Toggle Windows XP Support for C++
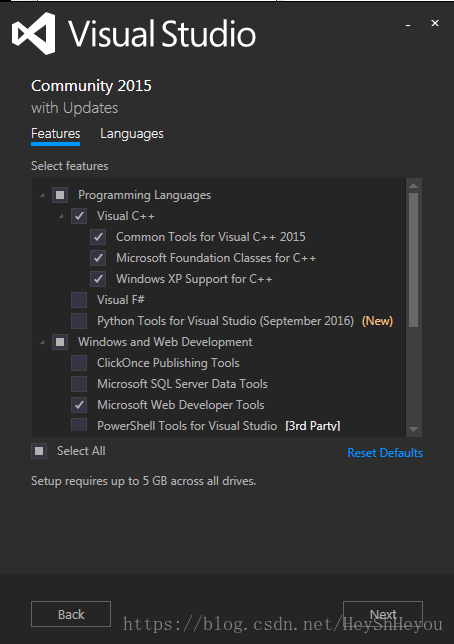Viewport: 454px width, 644px height. click(98, 279)
